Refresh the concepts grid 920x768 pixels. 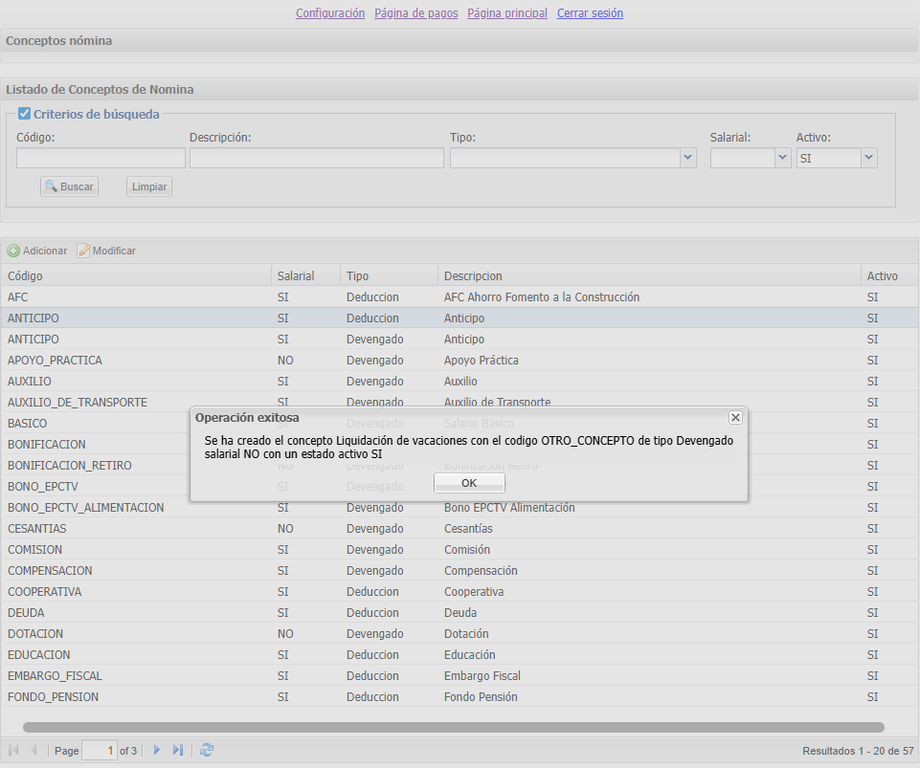point(207,750)
